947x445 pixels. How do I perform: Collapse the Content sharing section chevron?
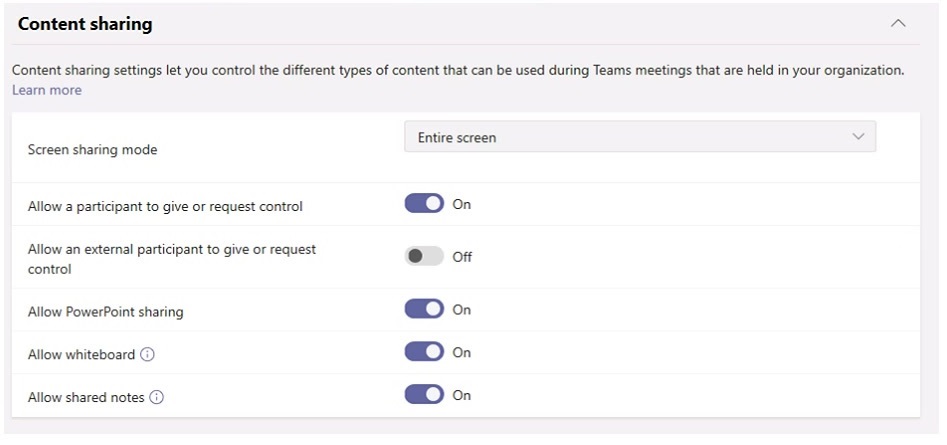pyautogui.click(x=898, y=24)
